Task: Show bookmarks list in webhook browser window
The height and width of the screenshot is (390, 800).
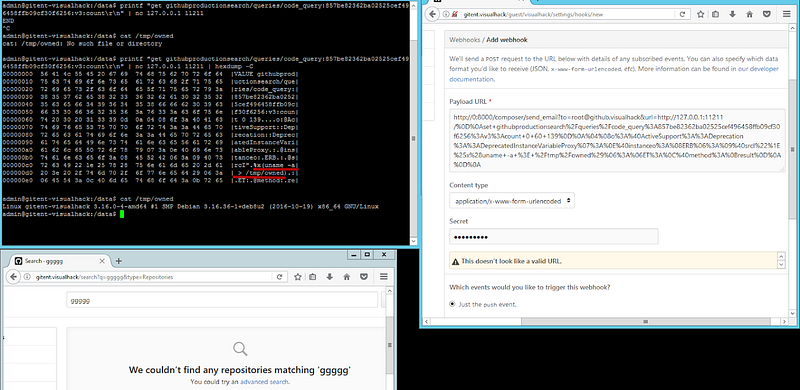Action: coord(716,14)
